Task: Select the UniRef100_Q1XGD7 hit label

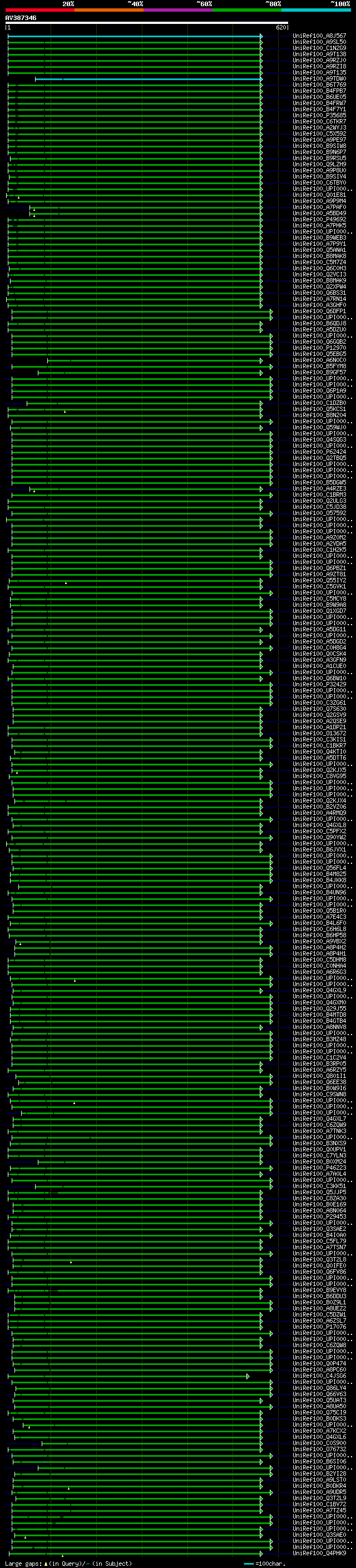Action: click(x=319, y=611)
